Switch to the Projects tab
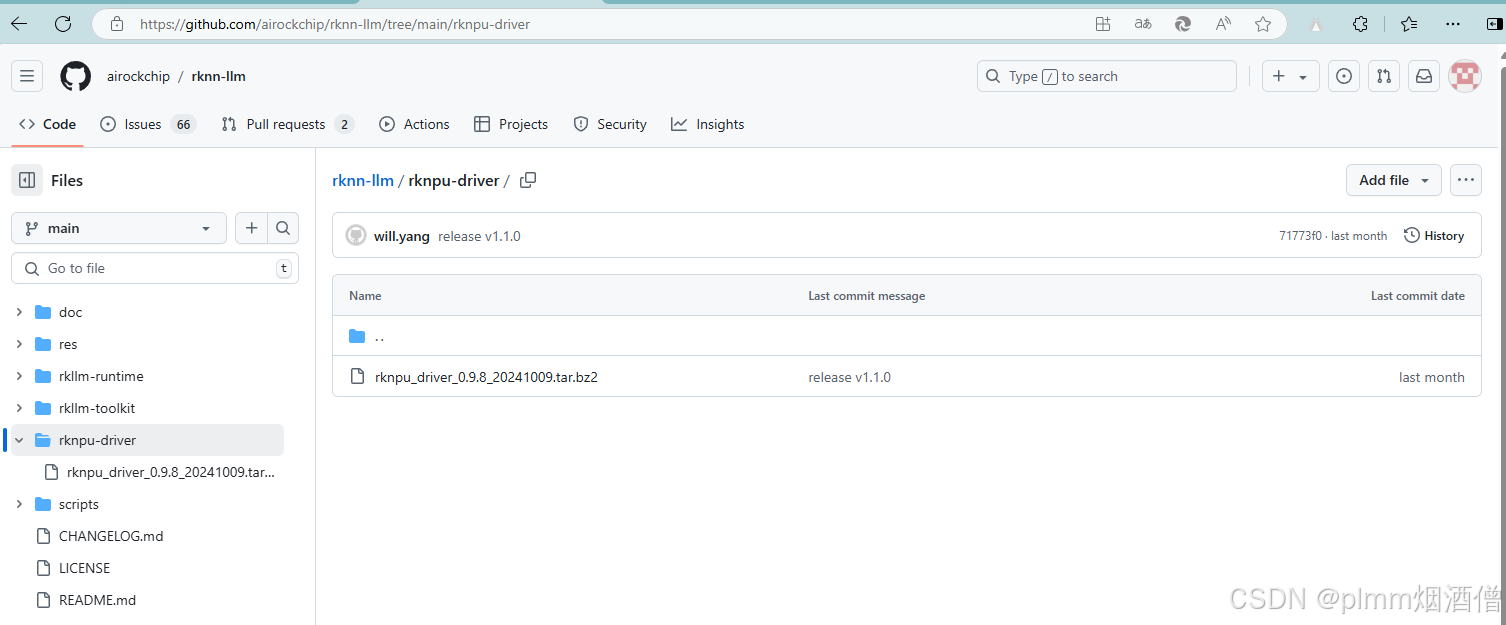Screen dimensions: 1506x625 [511, 124]
